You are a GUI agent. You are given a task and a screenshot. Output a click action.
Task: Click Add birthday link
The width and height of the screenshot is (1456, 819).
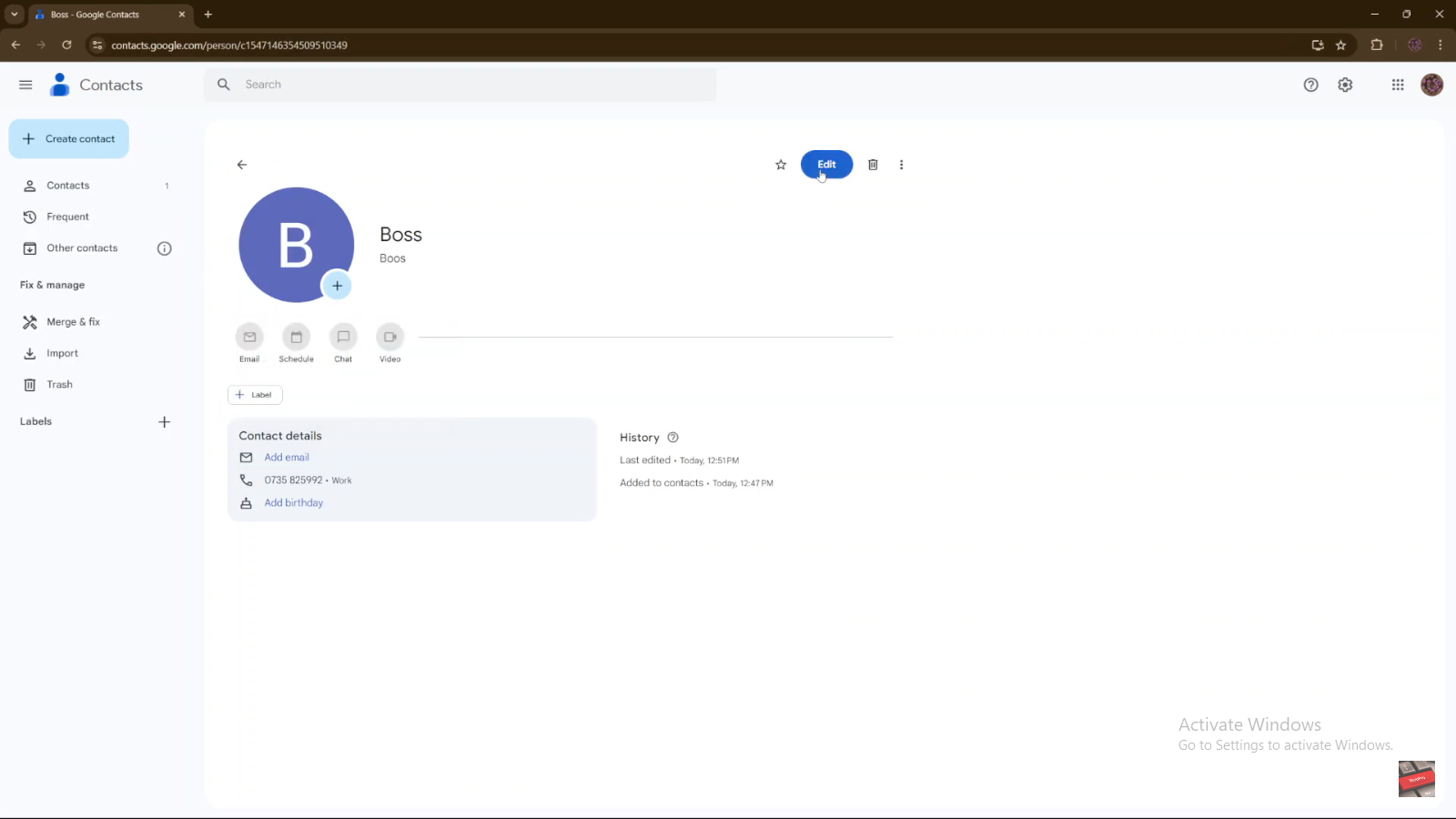[294, 503]
